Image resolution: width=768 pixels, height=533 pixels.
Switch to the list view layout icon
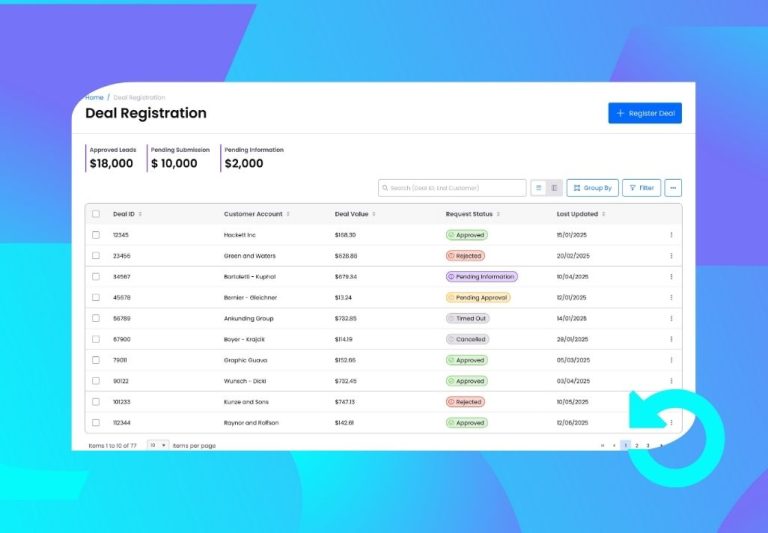(x=538, y=188)
